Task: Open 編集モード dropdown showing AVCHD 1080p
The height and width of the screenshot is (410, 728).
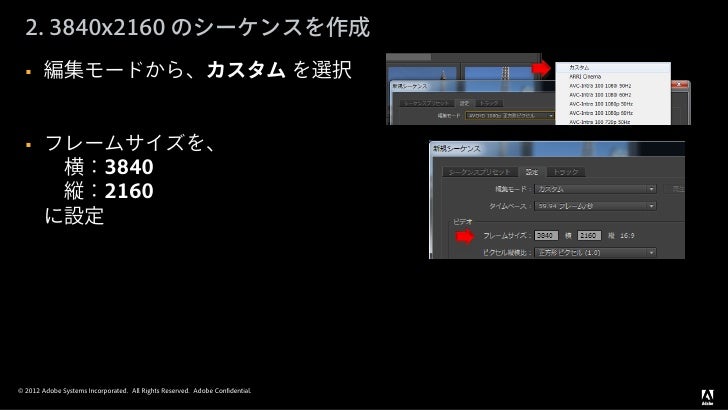Action: tap(510, 115)
